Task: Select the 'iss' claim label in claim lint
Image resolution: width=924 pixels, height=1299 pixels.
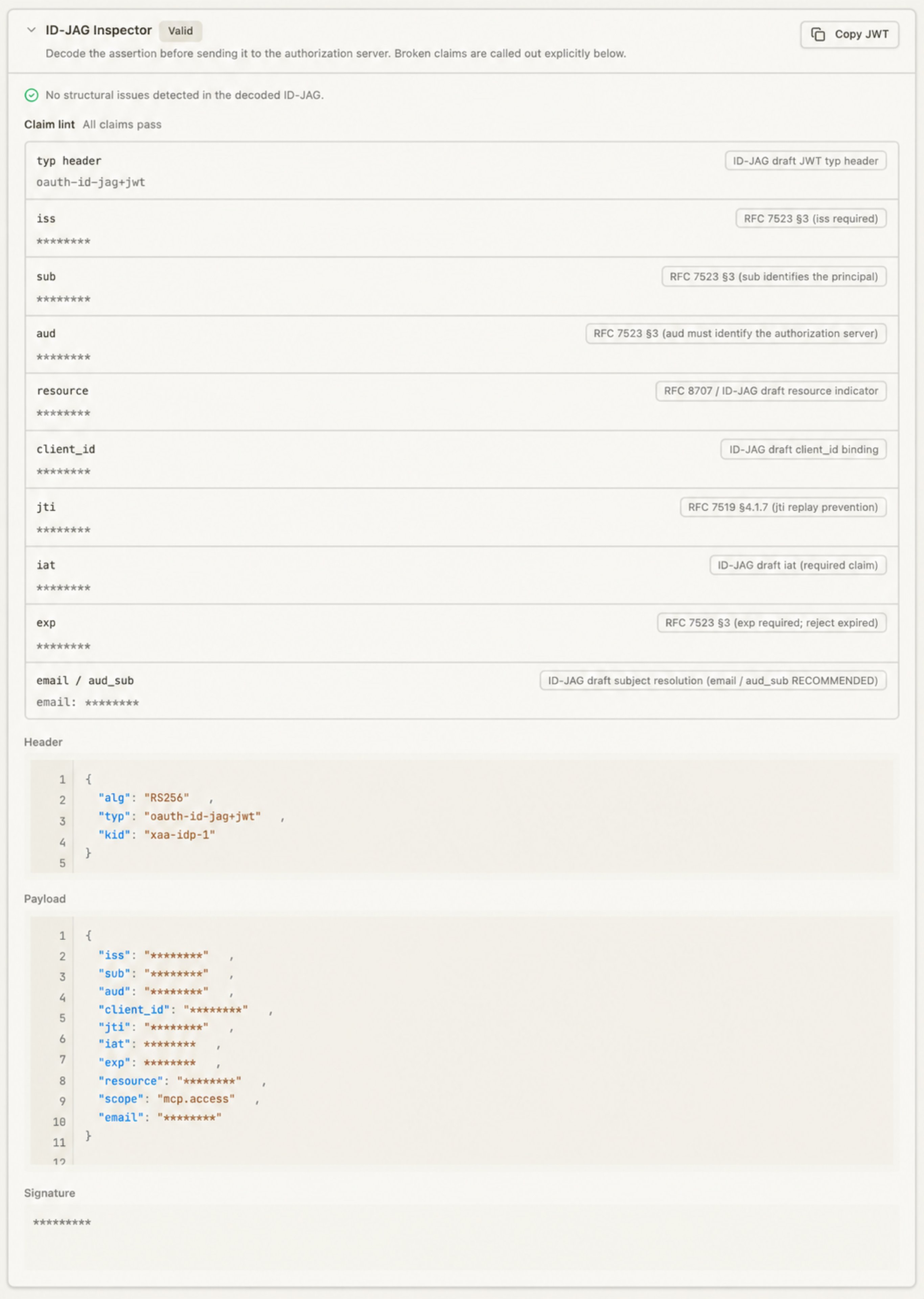Action: [x=46, y=219]
